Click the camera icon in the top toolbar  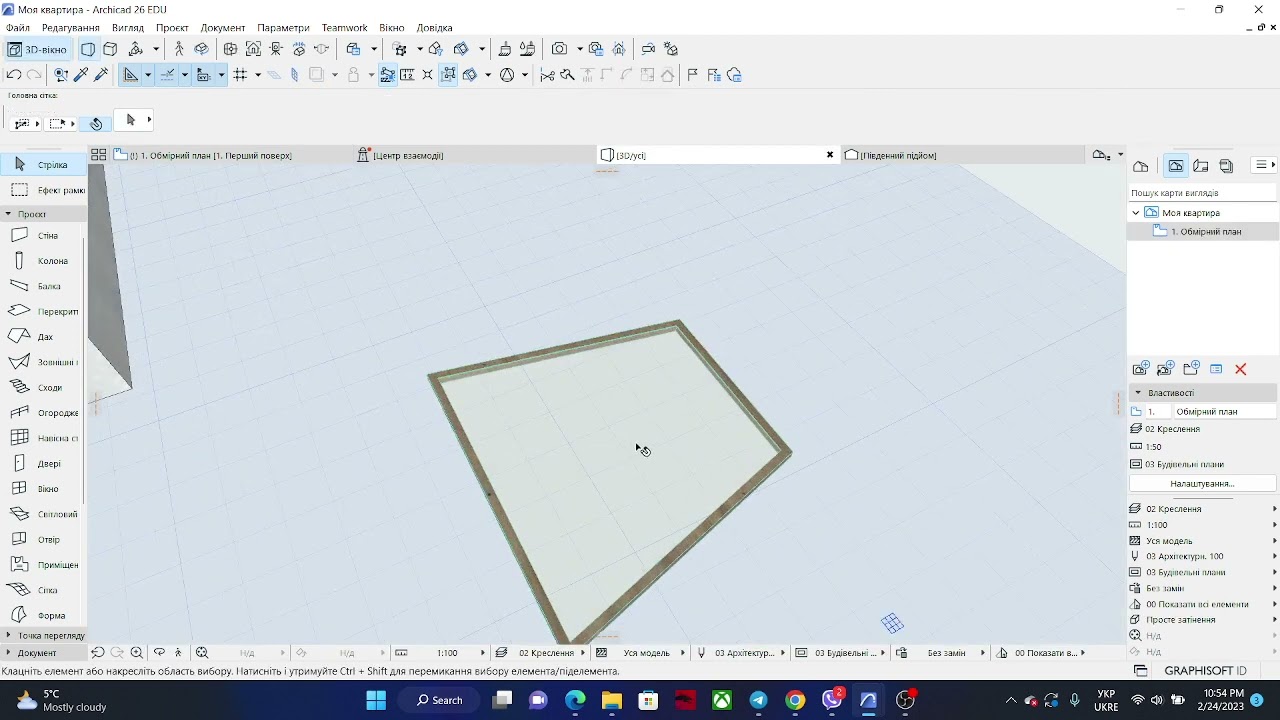tap(560, 49)
